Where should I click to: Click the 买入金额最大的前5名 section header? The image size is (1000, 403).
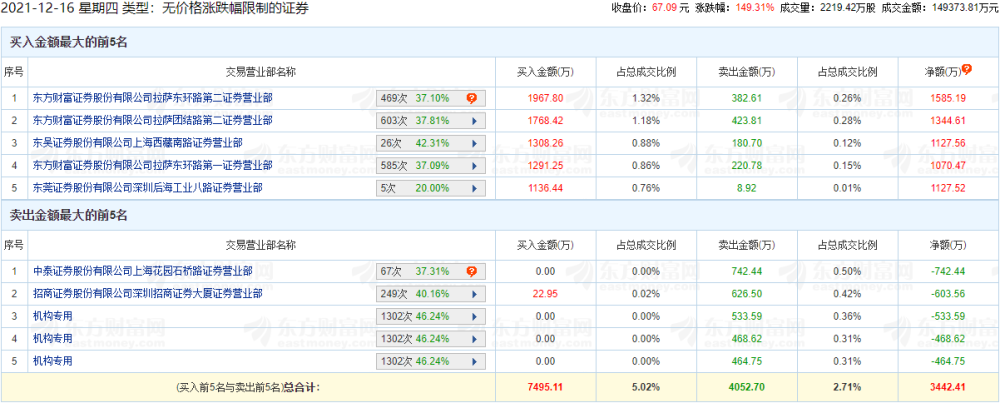[68, 43]
